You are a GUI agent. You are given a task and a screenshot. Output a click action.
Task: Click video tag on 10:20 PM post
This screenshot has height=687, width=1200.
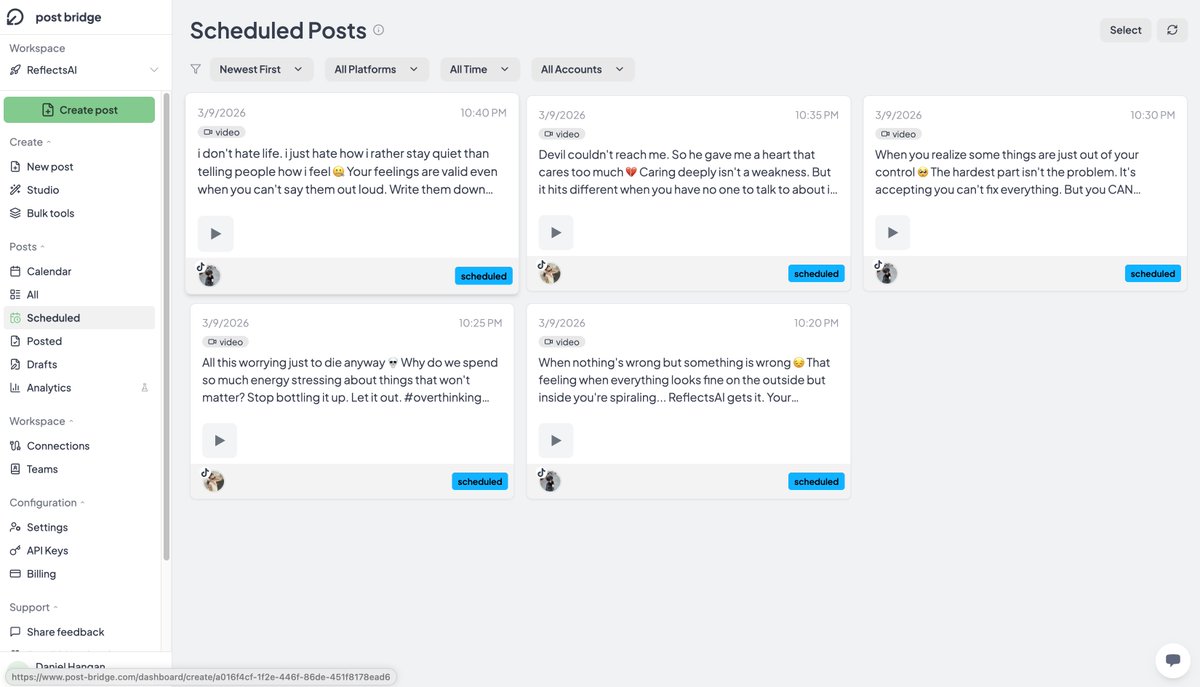click(x=563, y=342)
